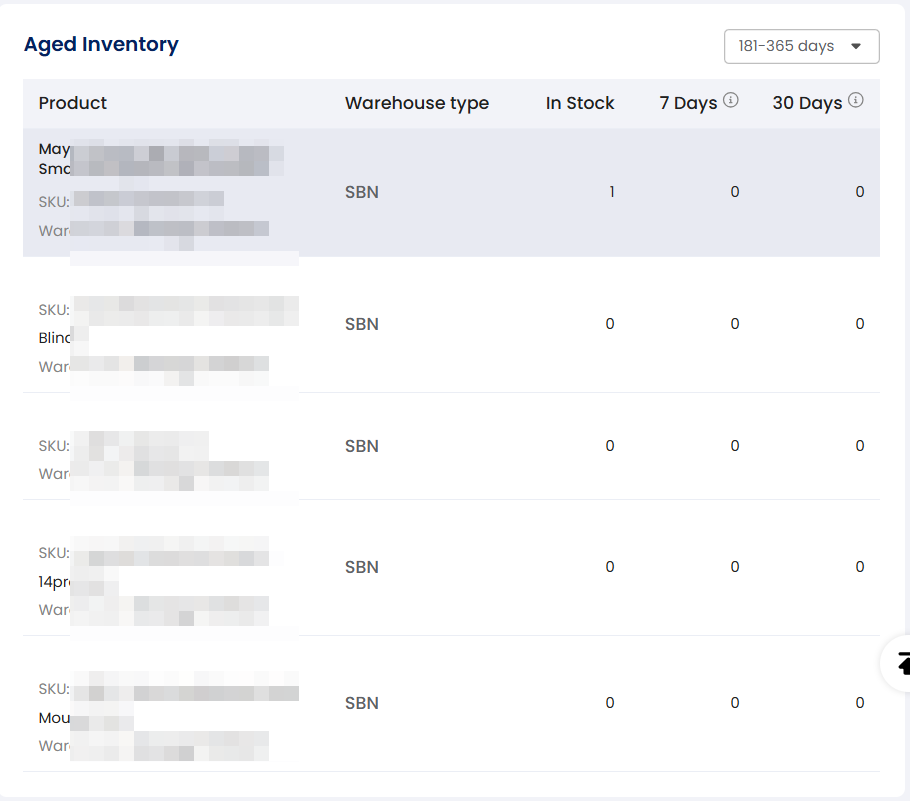Click the In Stock value 1
This screenshot has height=801, width=910.
click(x=611, y=192)
